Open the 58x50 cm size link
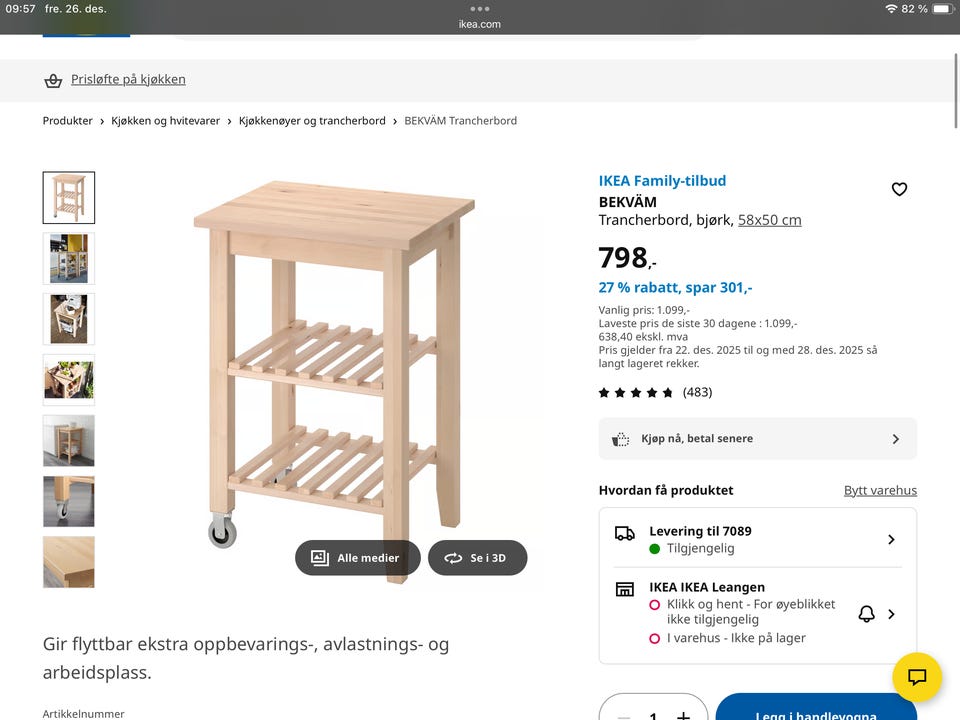This screenshot has width=960, height=720. tap(769, 220)
